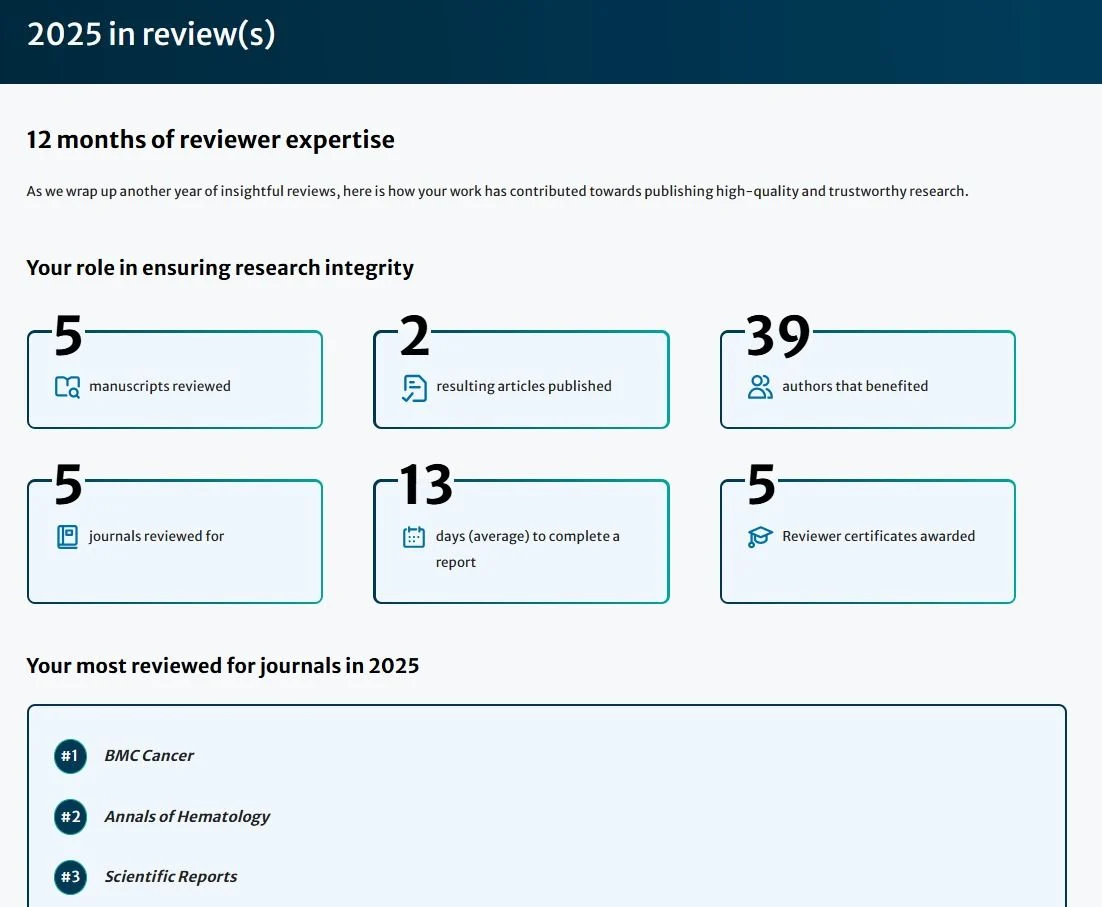1102x907 pixels.
Task: Select the graduation cap icon for reviewer certificates
Action: point(759,536)
